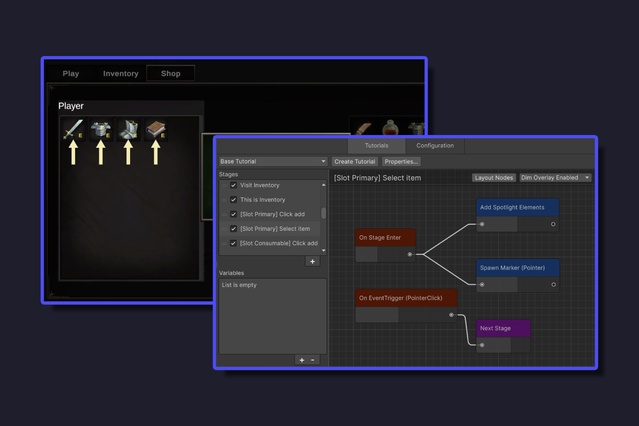
Task: Select '[Slot Primary] Click add' stage row text
Action: (x=272, y=214)
